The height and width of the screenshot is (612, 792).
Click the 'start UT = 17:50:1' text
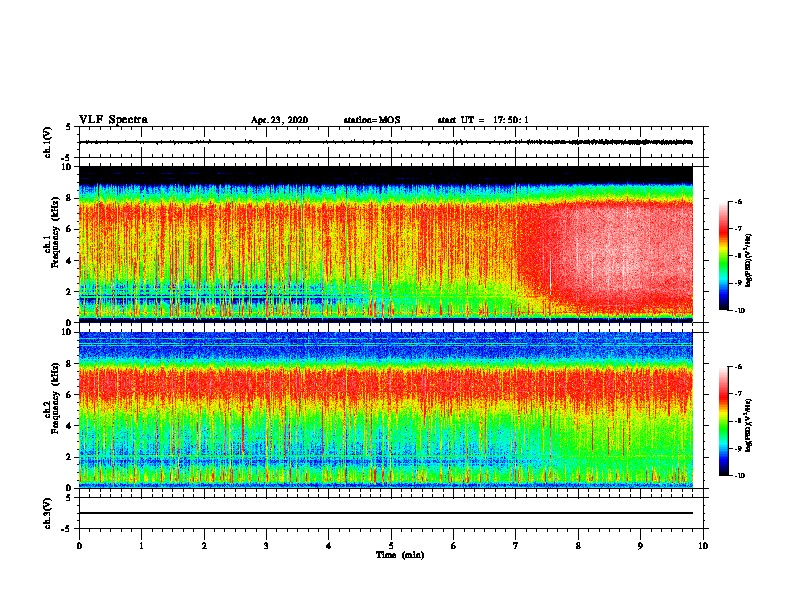(x=483, y=120)
